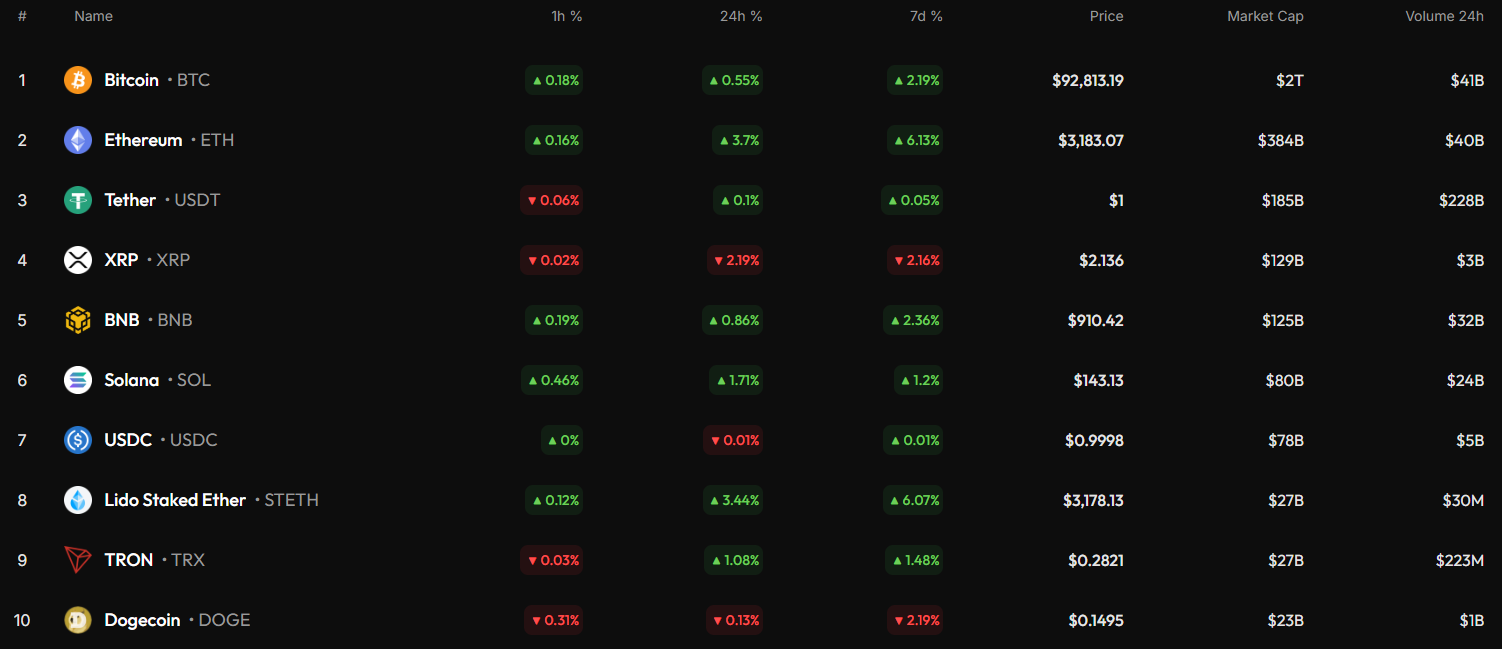
Task: Open the Bitcoin name link
Action: point(131,80)
